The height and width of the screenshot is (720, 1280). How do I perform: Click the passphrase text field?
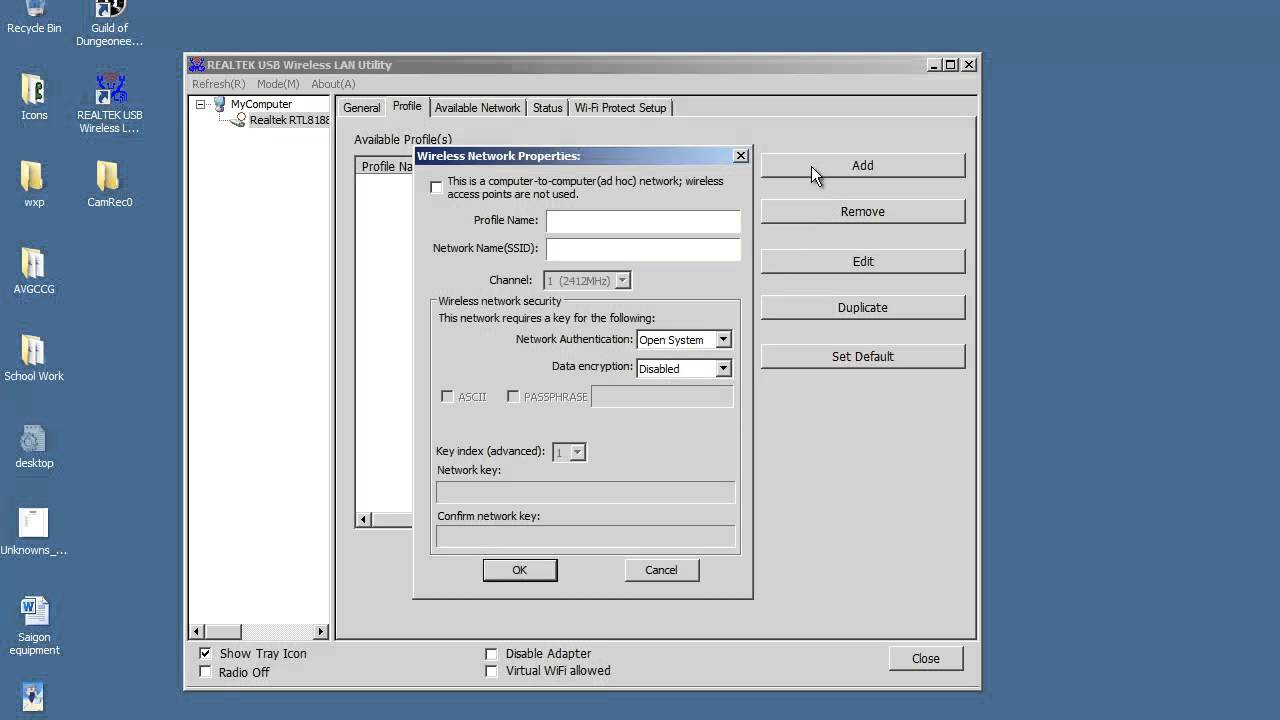tap(662, 397)
